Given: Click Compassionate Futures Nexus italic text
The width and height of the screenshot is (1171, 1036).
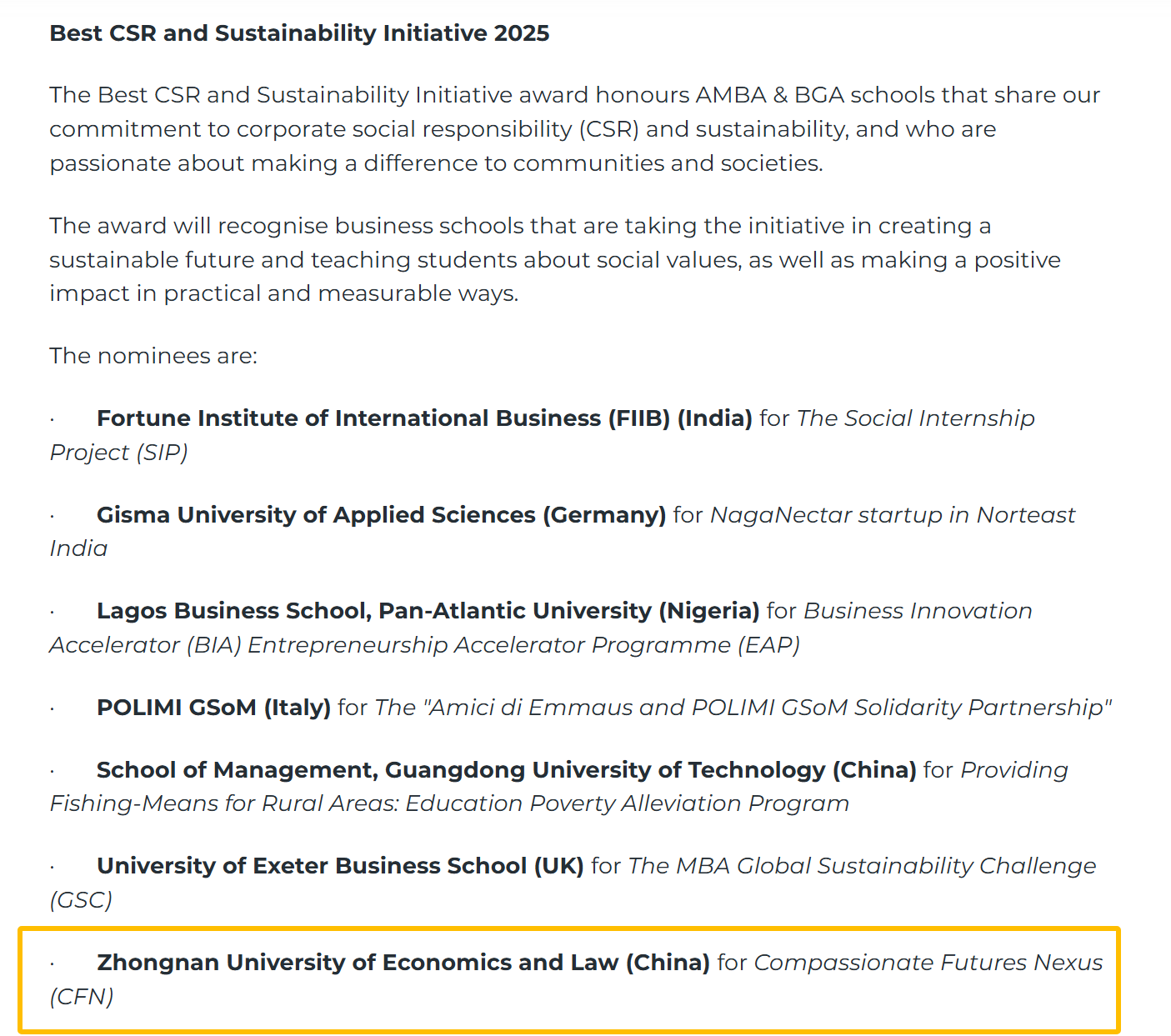Looking at the screenshot, I should pos(928,963).
